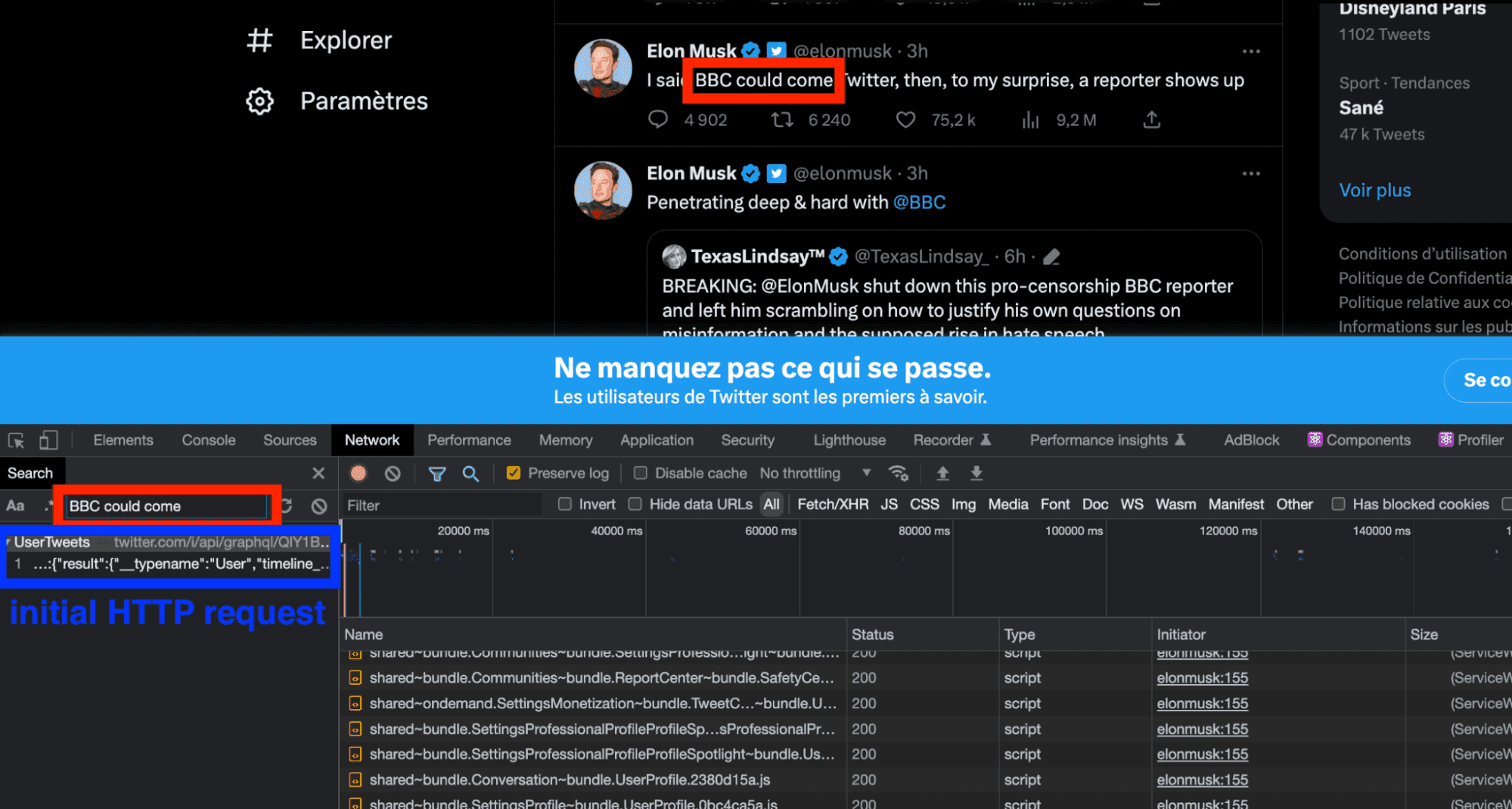Export HAR file via the download arrow icon
This screenshot has width=1512, height=809.
(976, 473)
